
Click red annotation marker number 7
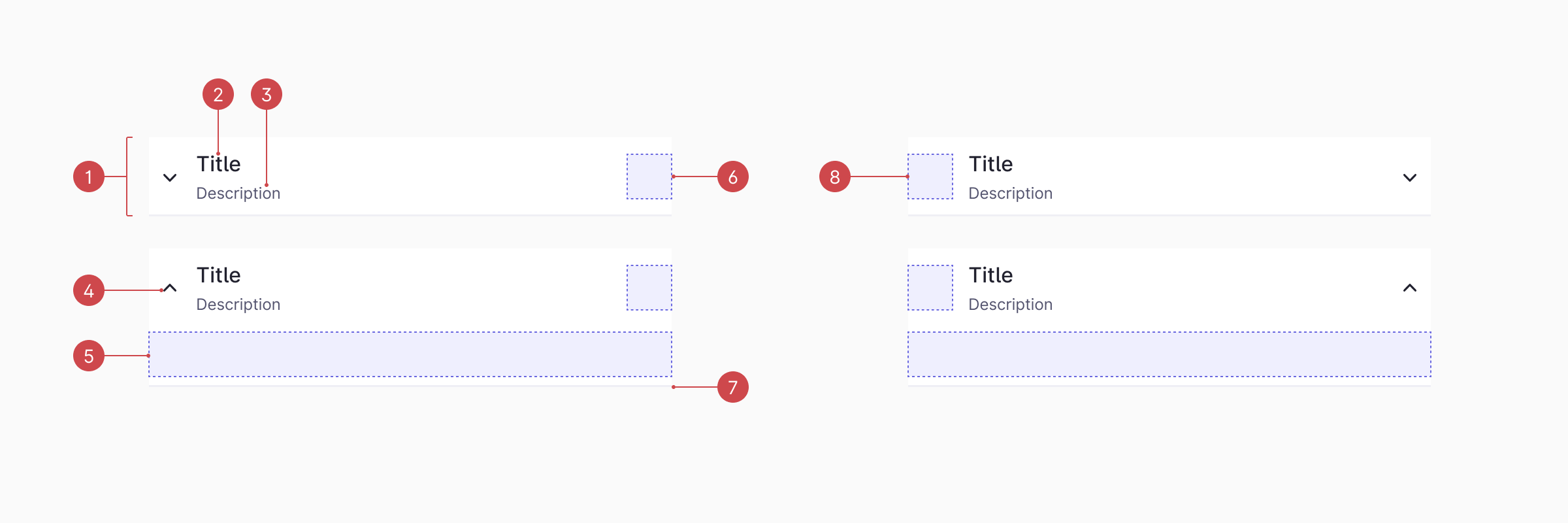click(x=733, y=387)
